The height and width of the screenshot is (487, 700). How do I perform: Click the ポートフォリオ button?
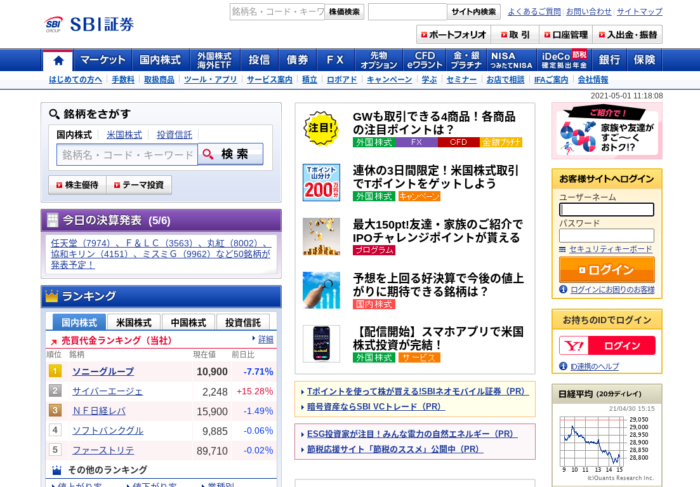tap(454, 34)
